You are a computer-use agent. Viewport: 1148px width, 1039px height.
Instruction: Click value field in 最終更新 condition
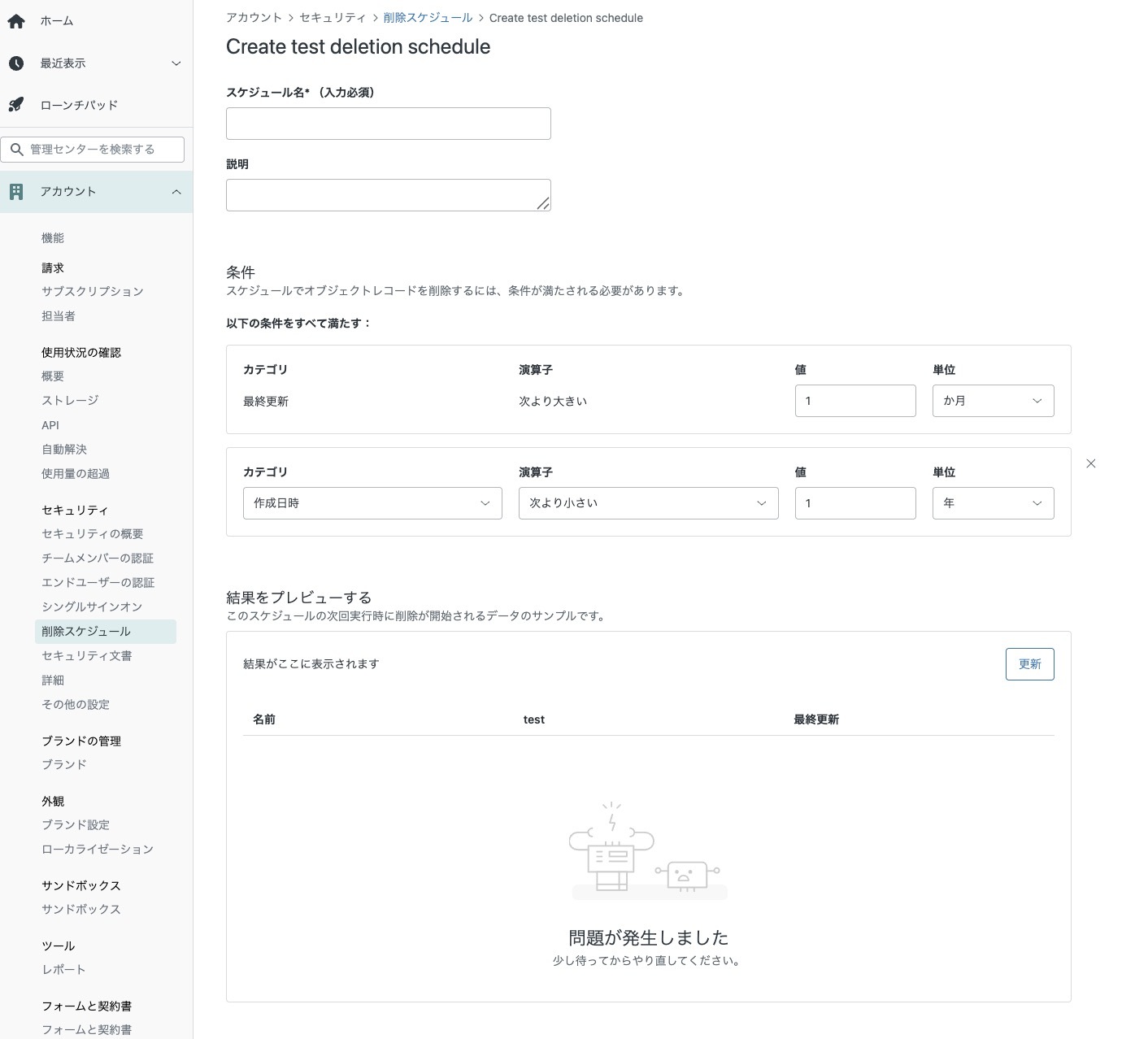click(855, 401)
